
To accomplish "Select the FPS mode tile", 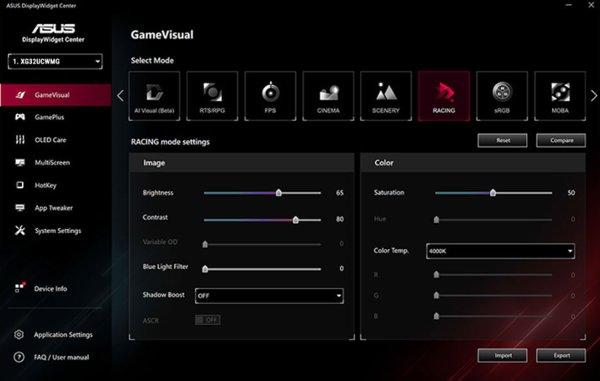I will pos(270,96).
